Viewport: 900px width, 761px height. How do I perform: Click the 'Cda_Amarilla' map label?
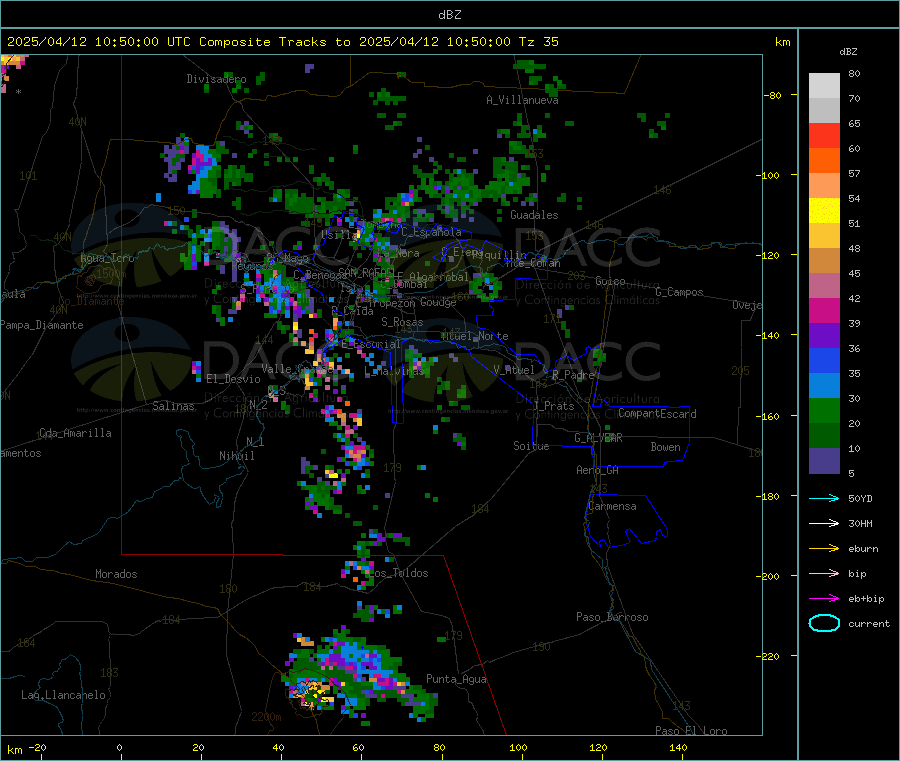coord(75,433)
